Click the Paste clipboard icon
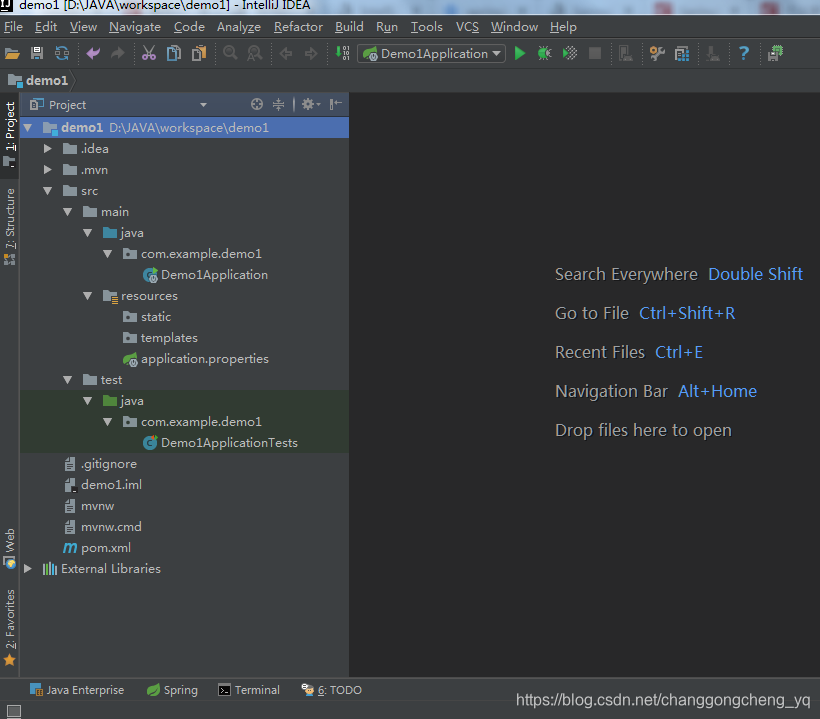The image size is (820, 719). tap(199, 53)
